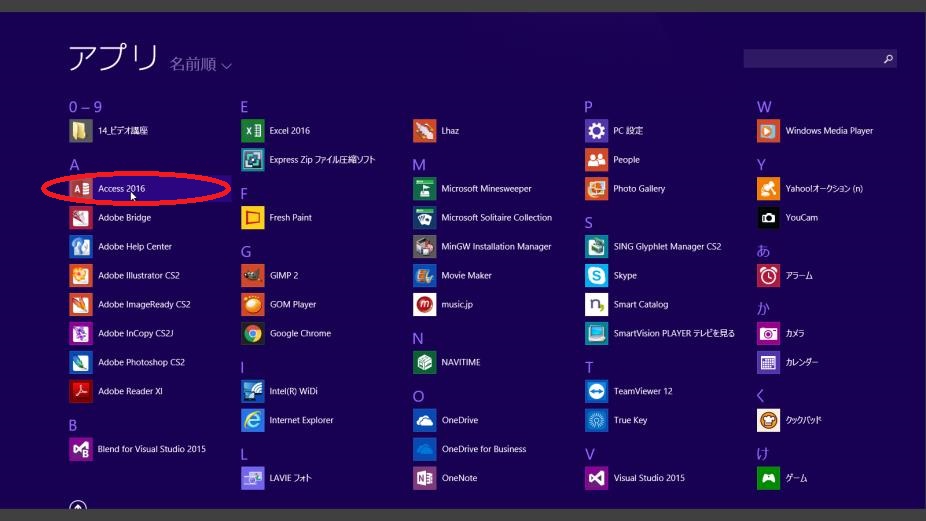Open Microsoft Solitaire Collection icon
The width and height of the screenshot is (926, 521).
pyautogui.click(x=425, y=217)
